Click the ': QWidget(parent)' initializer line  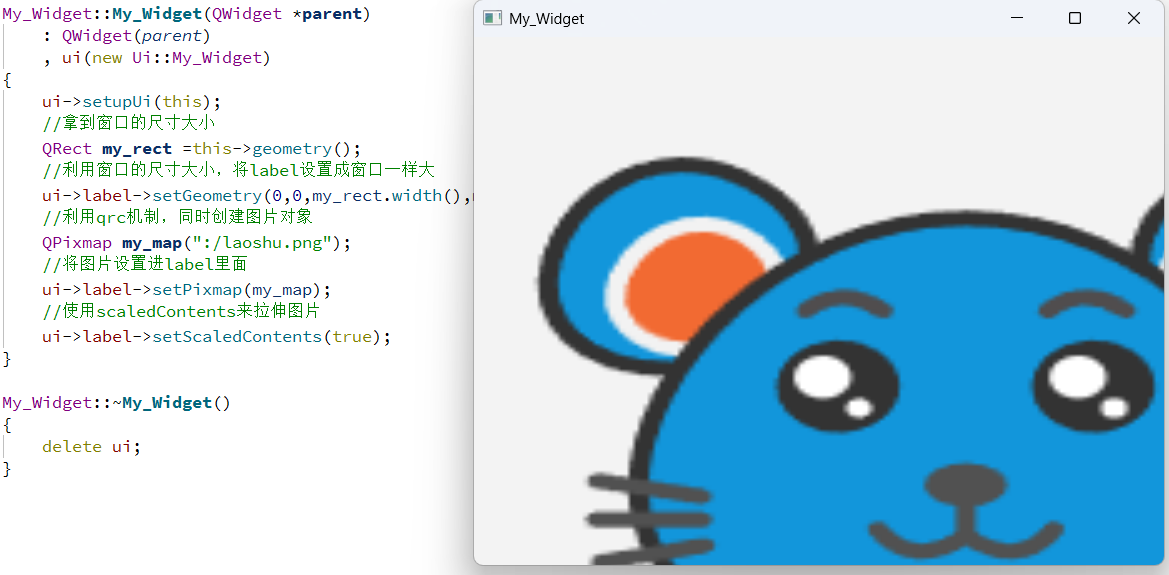point(127,35)
